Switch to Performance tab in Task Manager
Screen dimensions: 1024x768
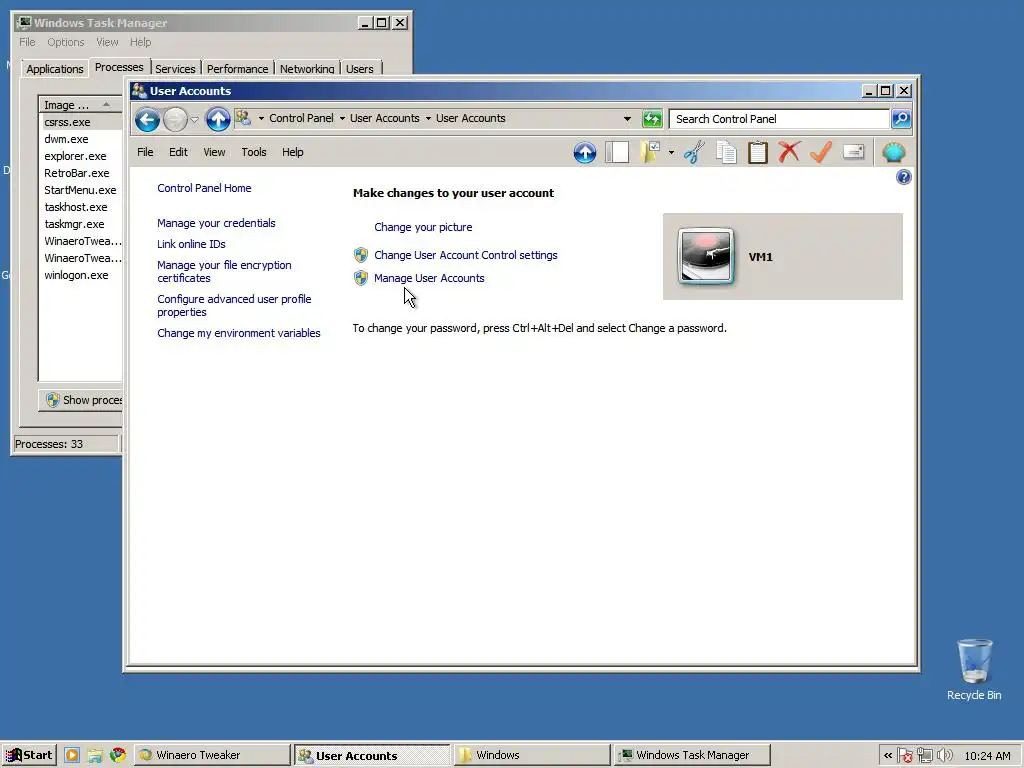point(238,69)
